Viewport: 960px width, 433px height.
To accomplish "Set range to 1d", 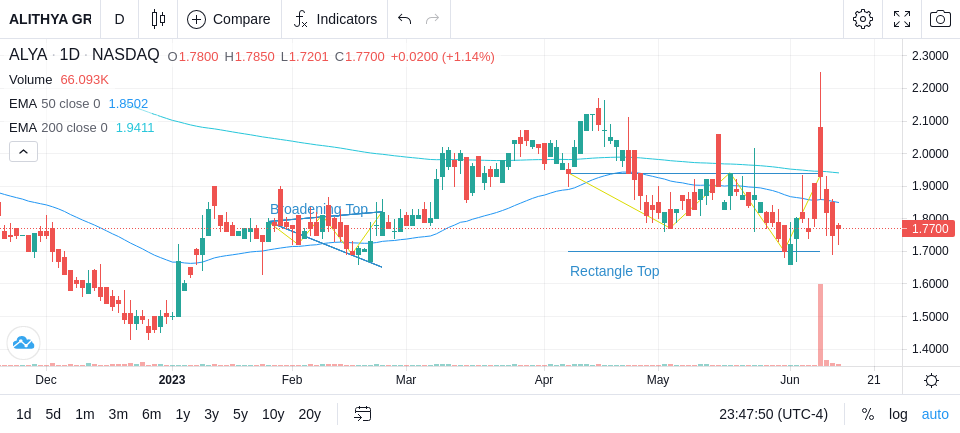I will click(x=23, y=415).
